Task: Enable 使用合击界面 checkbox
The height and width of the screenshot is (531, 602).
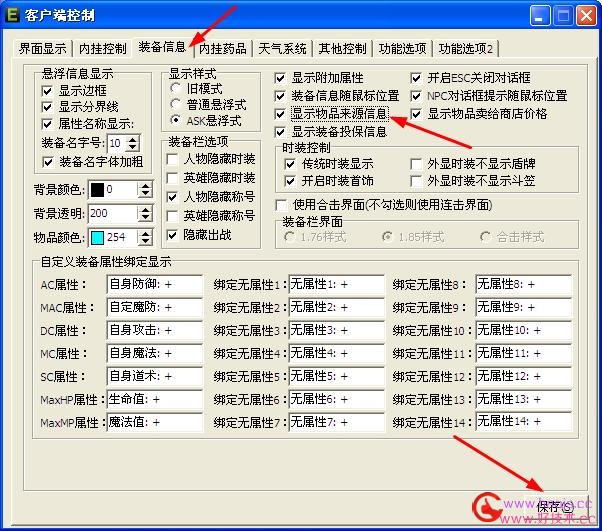Action: (281, 205)
